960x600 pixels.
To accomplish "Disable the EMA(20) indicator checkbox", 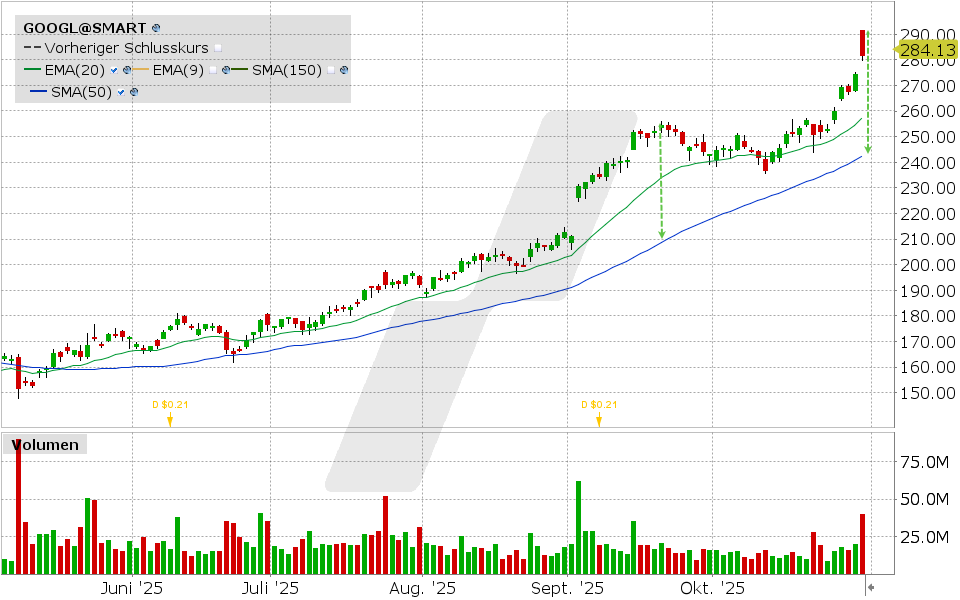I will (113, 70).
